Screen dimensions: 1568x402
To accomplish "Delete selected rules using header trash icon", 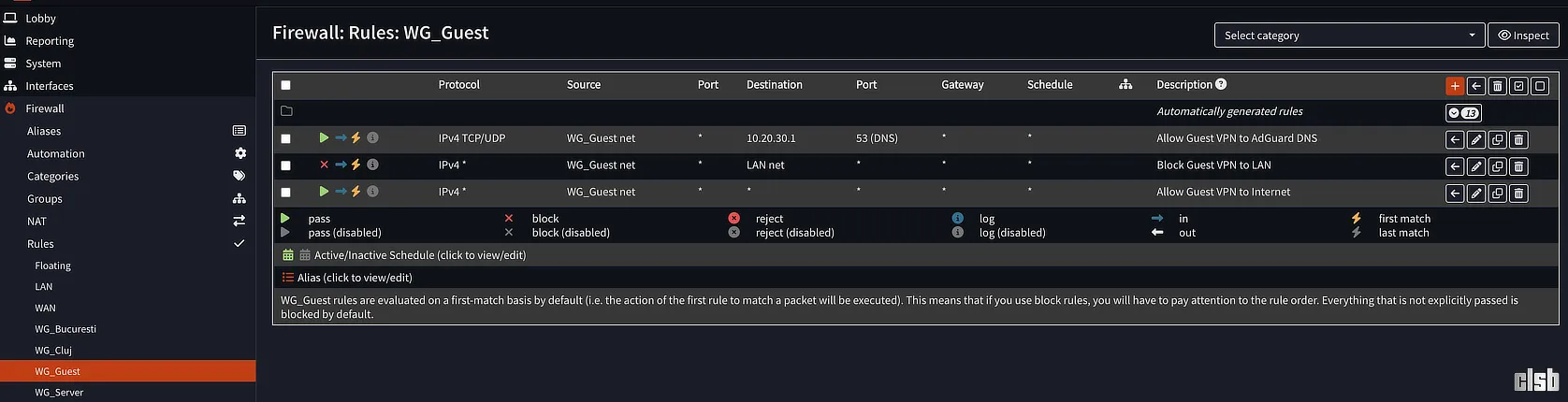I will (x=1497, y=86).
